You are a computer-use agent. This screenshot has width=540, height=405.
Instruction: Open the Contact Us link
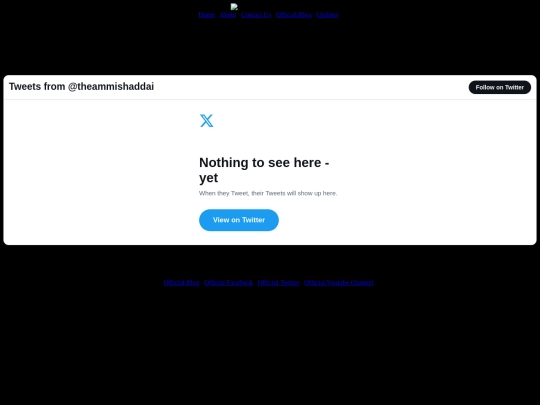tap(256, 14)
